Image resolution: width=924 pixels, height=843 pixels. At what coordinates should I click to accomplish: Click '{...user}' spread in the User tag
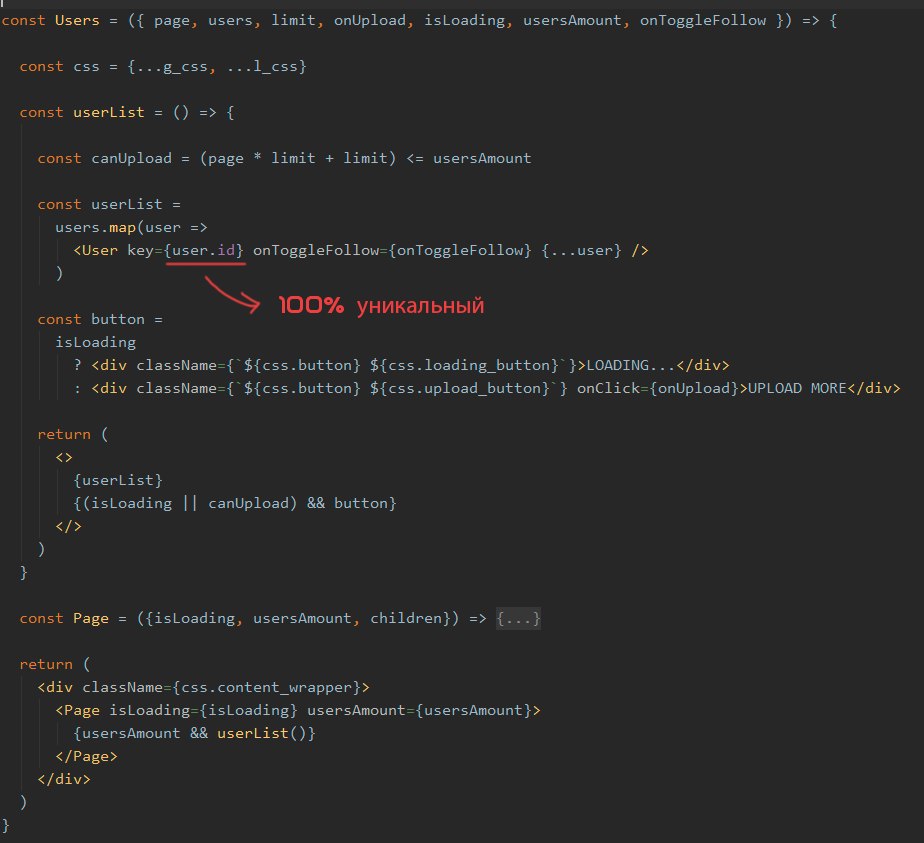click(581, 250)
